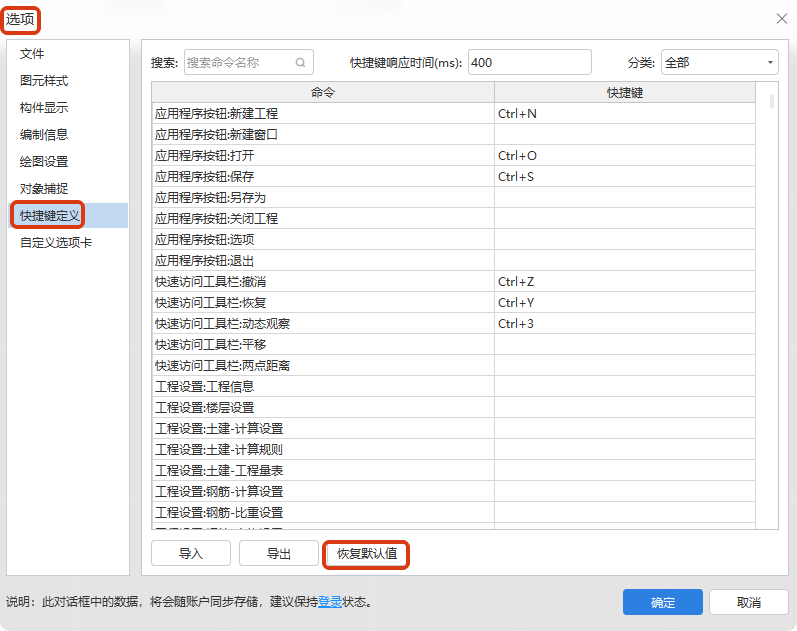Click the 快捷键 column header
797x631 pixels.
click(x=625, y=93)
